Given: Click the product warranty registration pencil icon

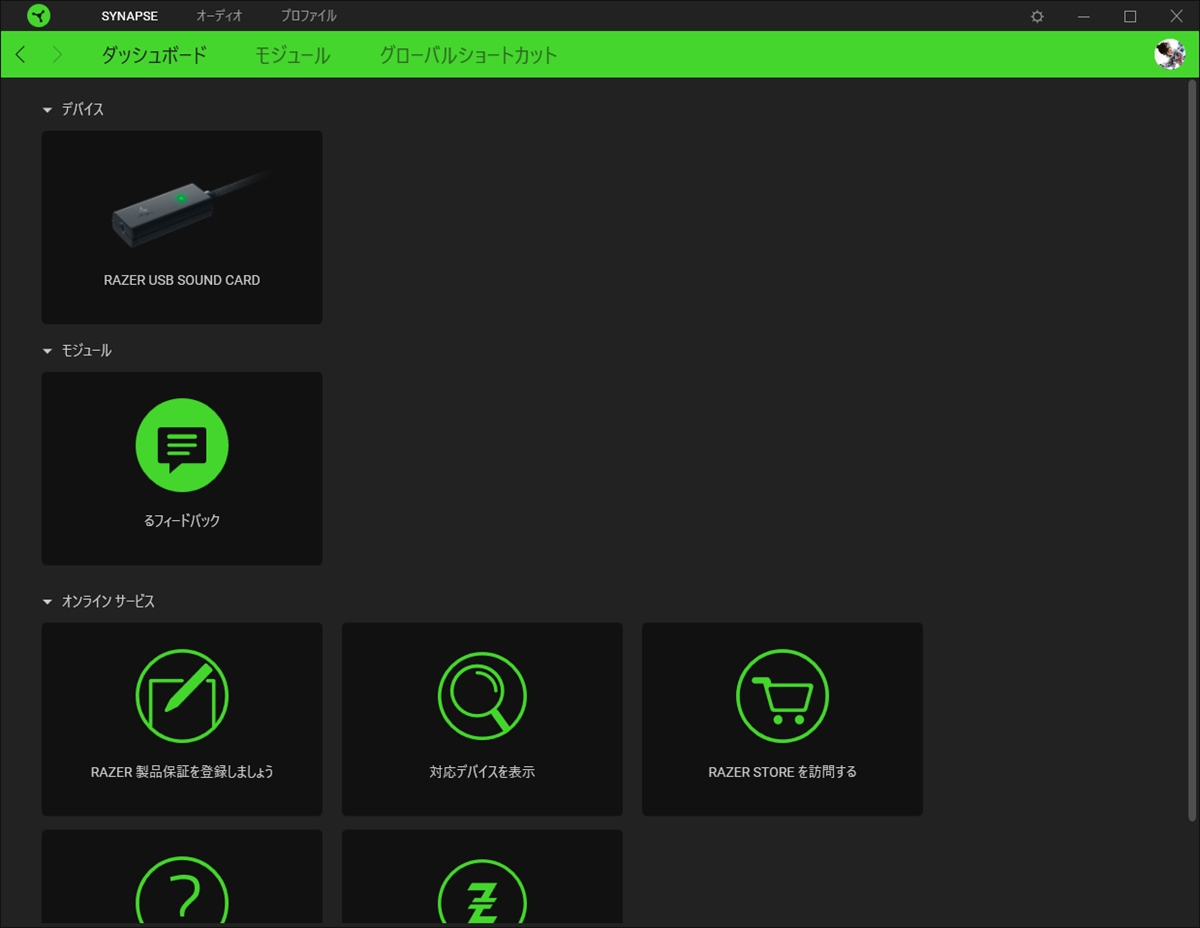Looking at the screenshot, I should point(182,696).
